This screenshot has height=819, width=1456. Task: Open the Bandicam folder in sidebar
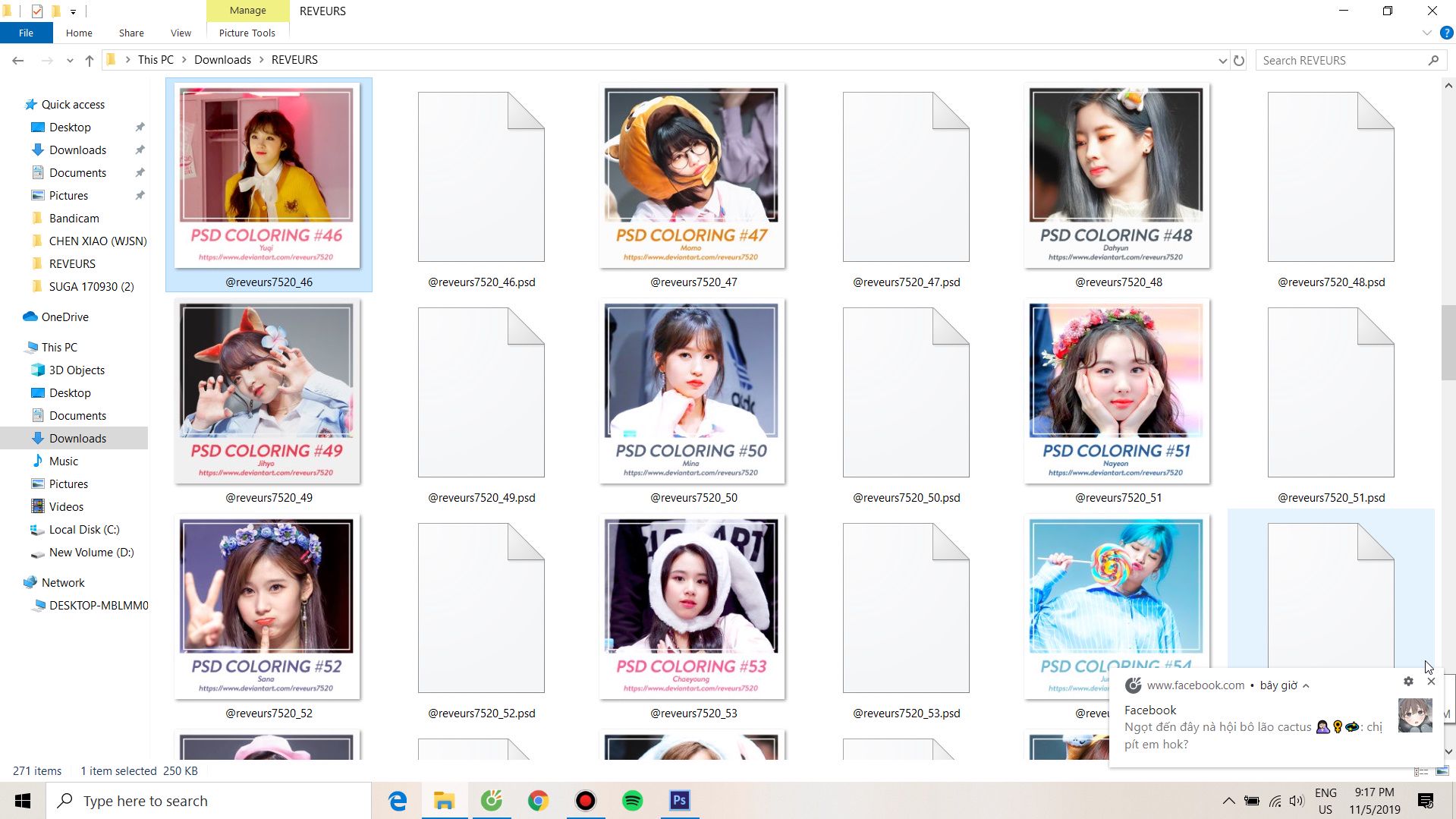74,218
